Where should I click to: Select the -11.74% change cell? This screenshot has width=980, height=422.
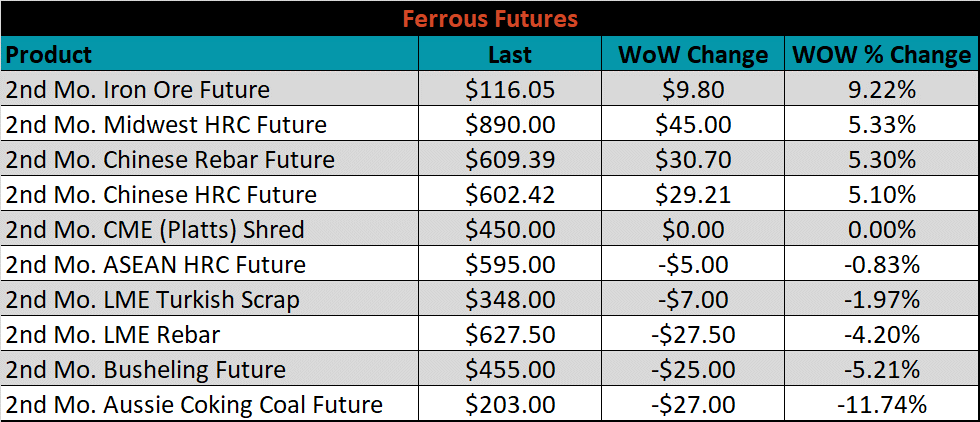pyautogui.click(x=882, y=404)
